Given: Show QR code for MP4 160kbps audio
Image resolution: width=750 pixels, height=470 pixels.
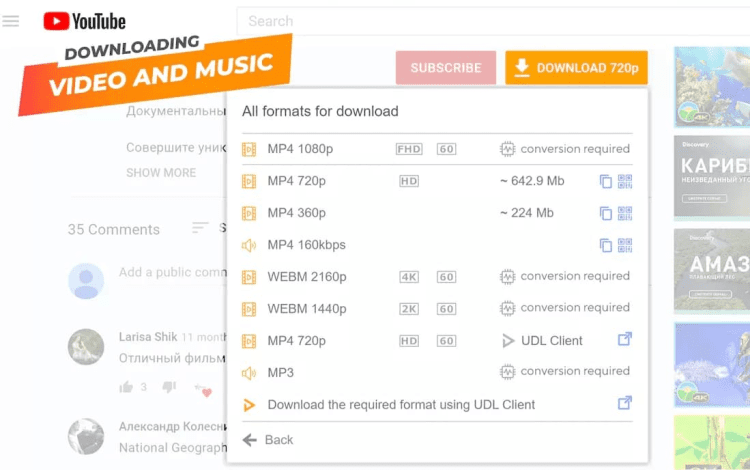Looking at the screenshot, I should 625,245.
